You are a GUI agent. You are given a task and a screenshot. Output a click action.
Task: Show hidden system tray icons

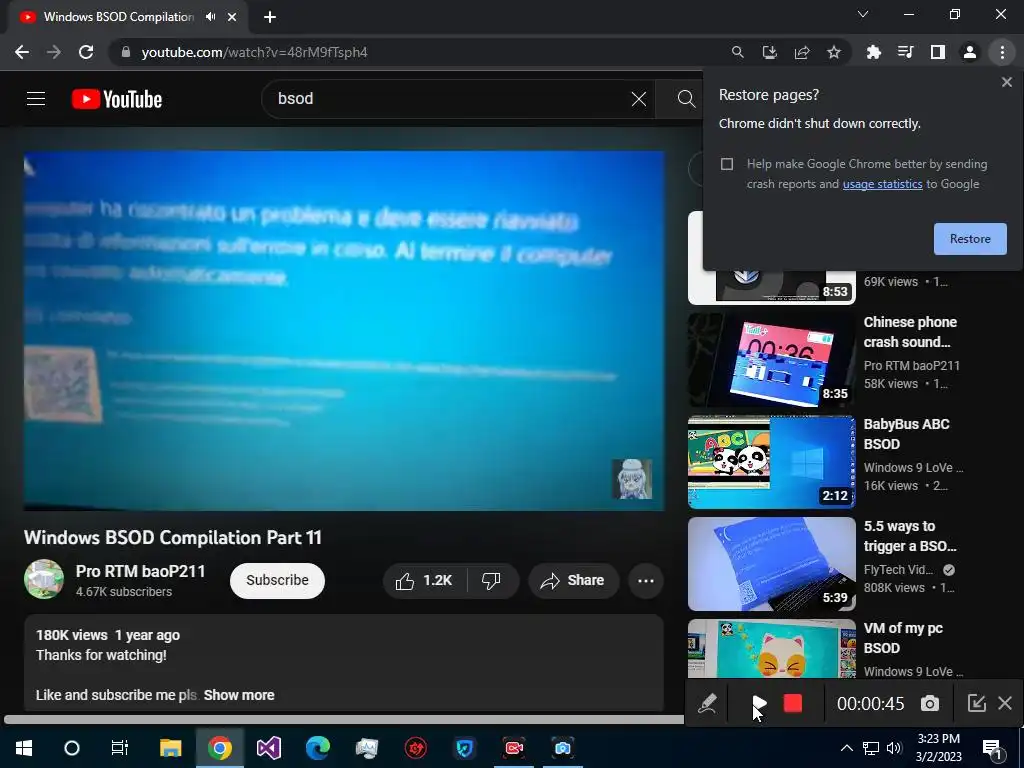coord(846,748)
